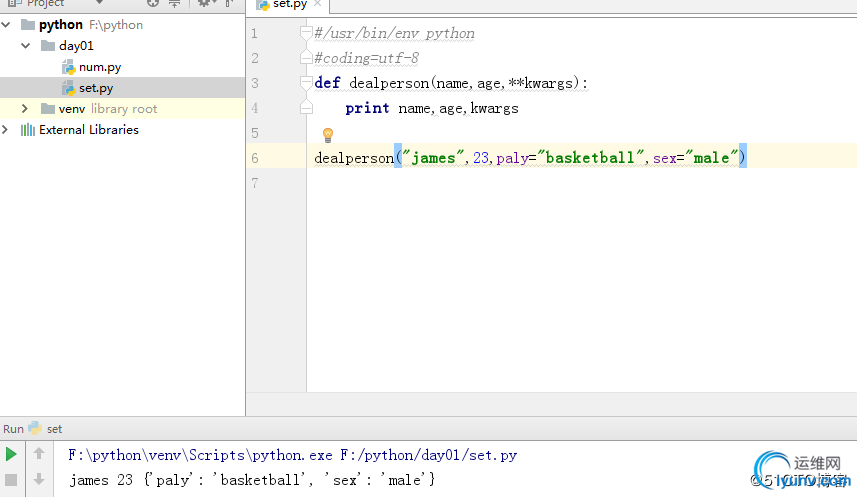Click the gray Stop button
The height and width of the screenshot is (497, 857).
[11, 480]
